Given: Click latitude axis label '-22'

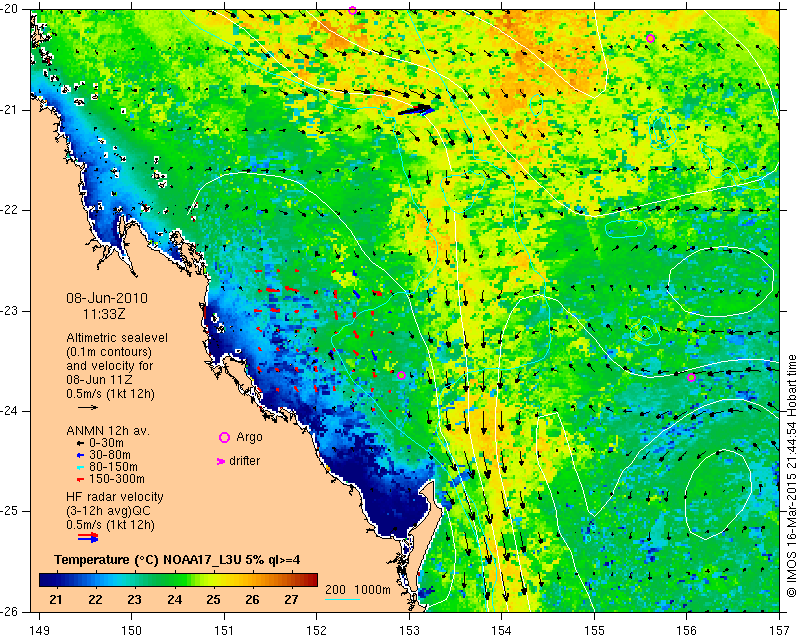Looking at the screenshot, I should 9,210.
